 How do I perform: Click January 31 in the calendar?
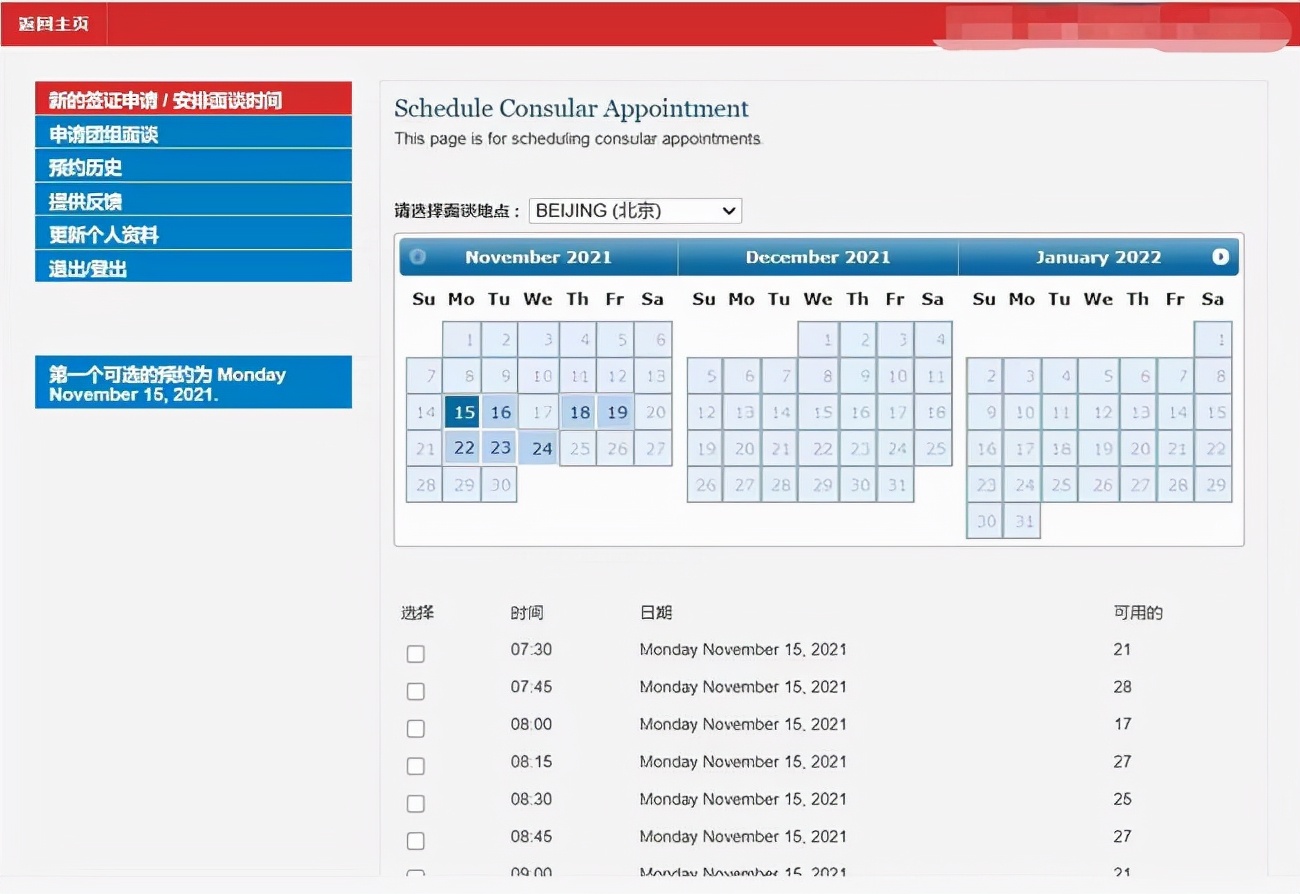tap(1022, 521)
